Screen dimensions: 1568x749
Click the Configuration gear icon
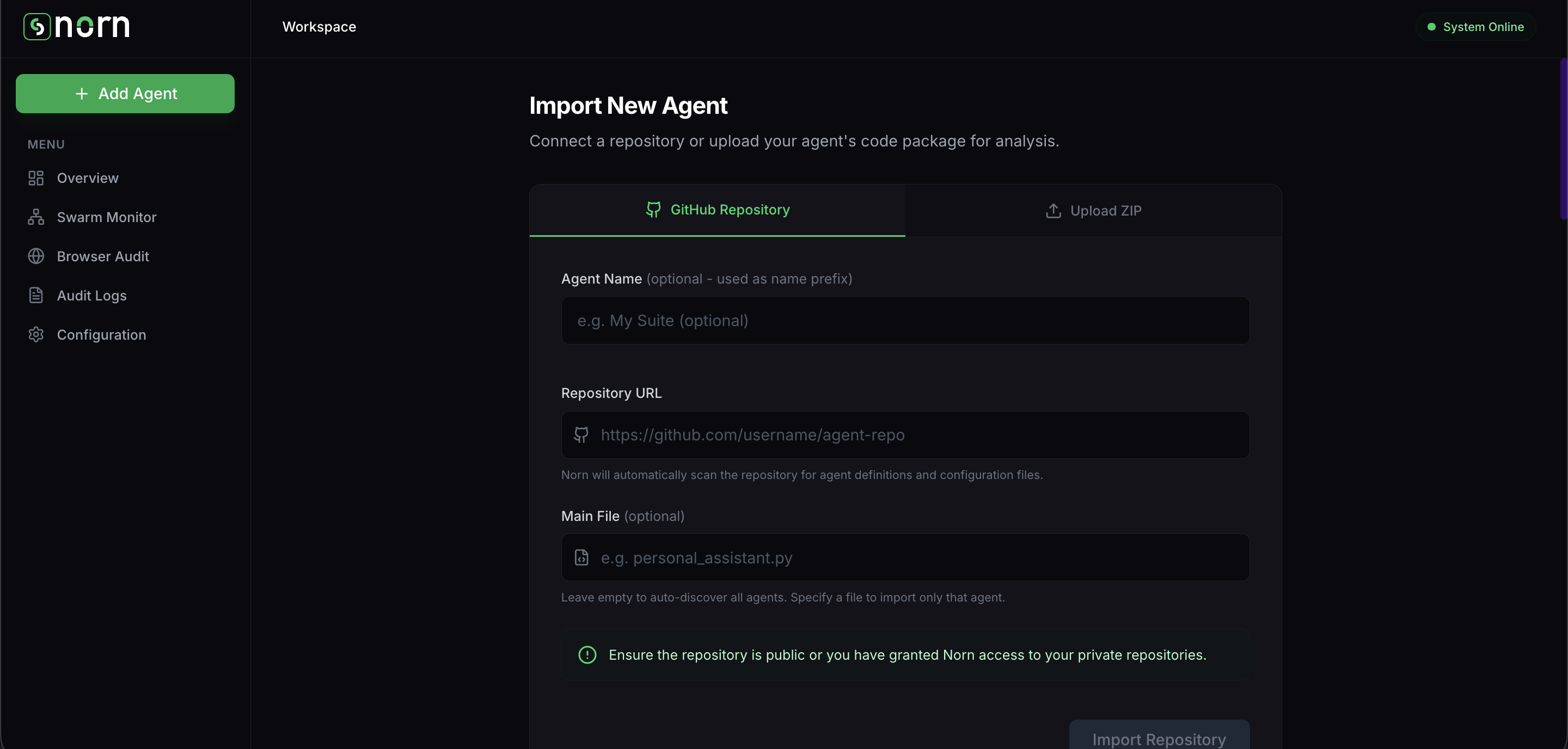(36, 335)
